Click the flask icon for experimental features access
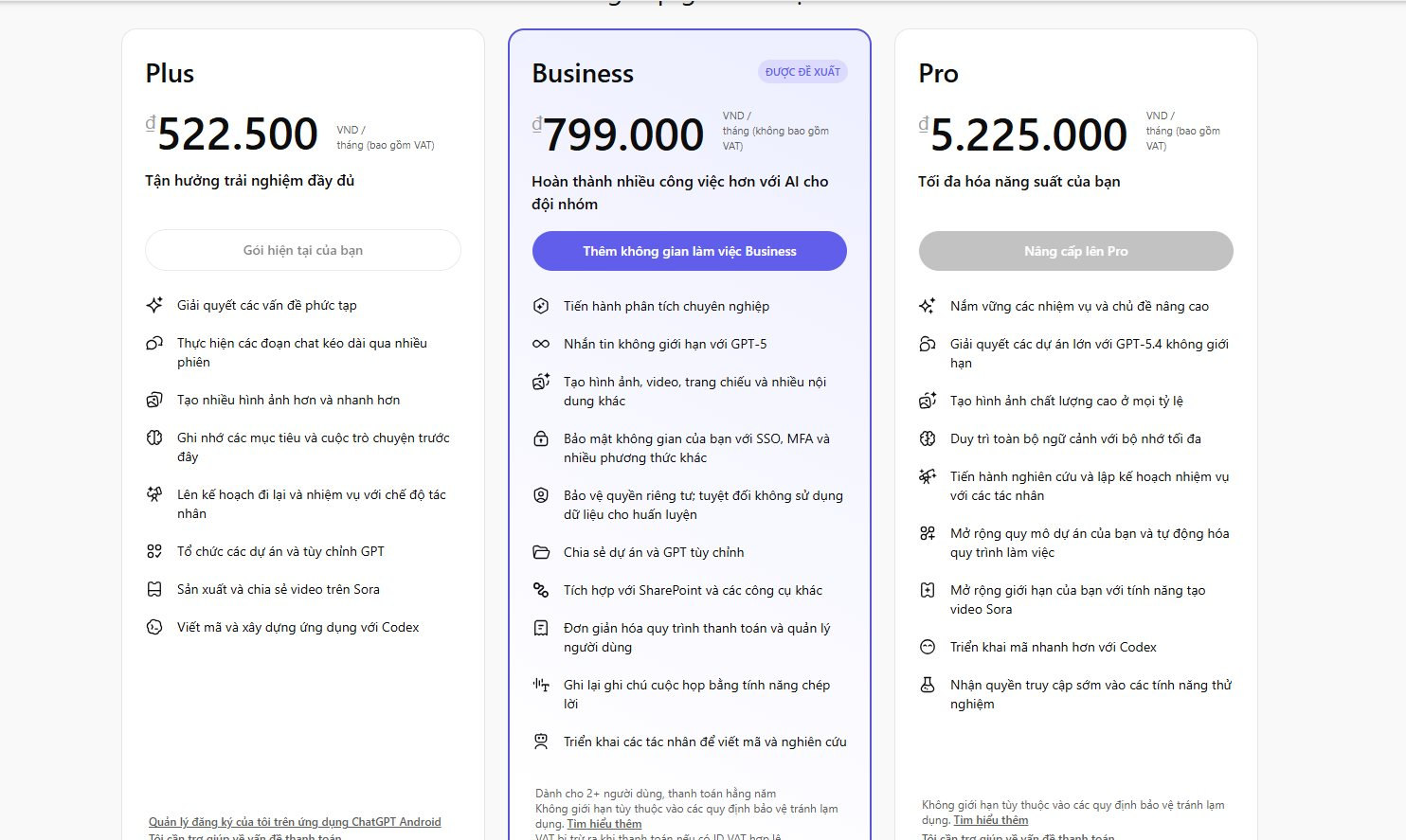1406x840 pixels. (928, 685)
